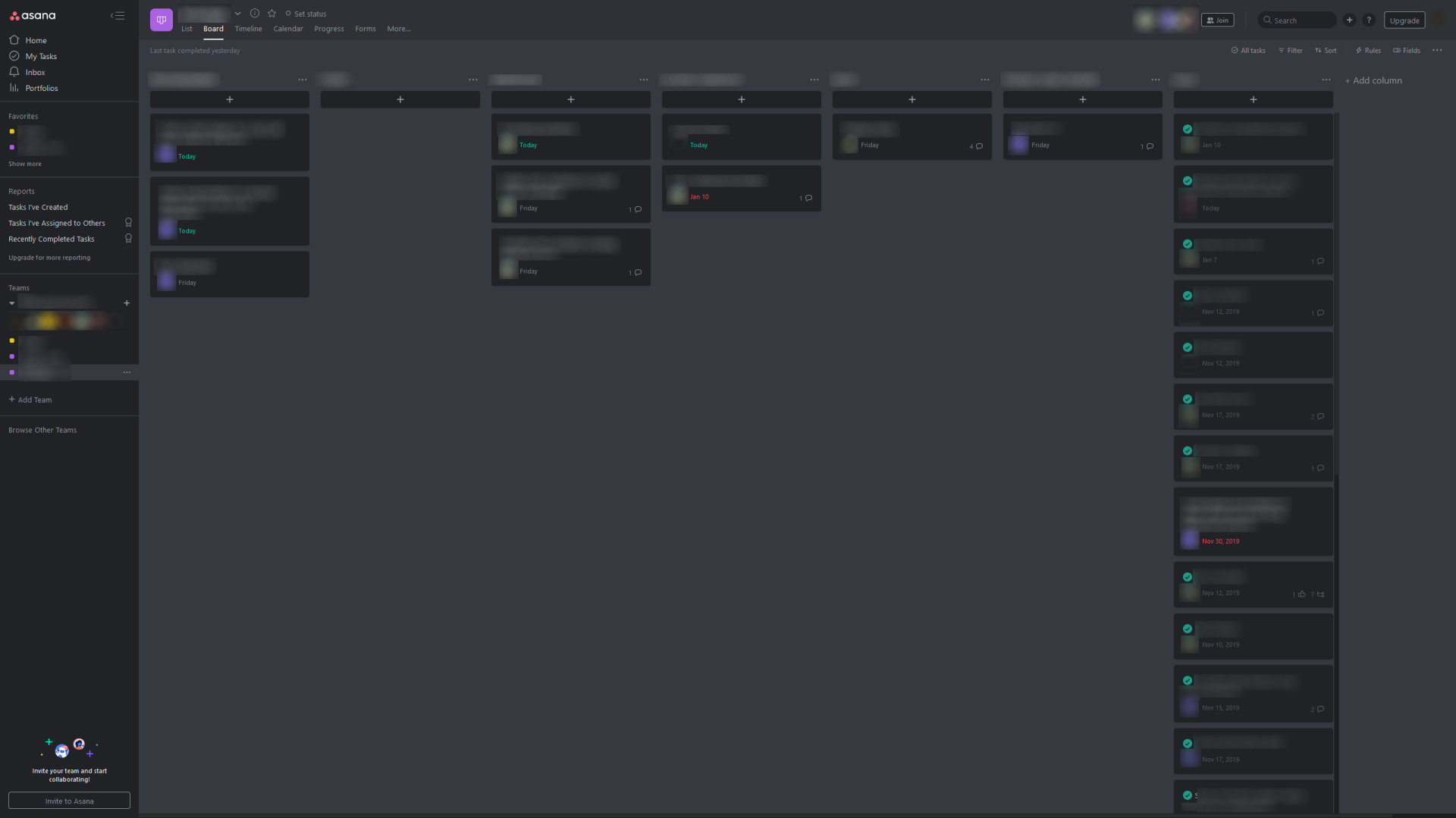Open the help question mark icon
Screen dimensions: 1456x818
(1370, 20)
